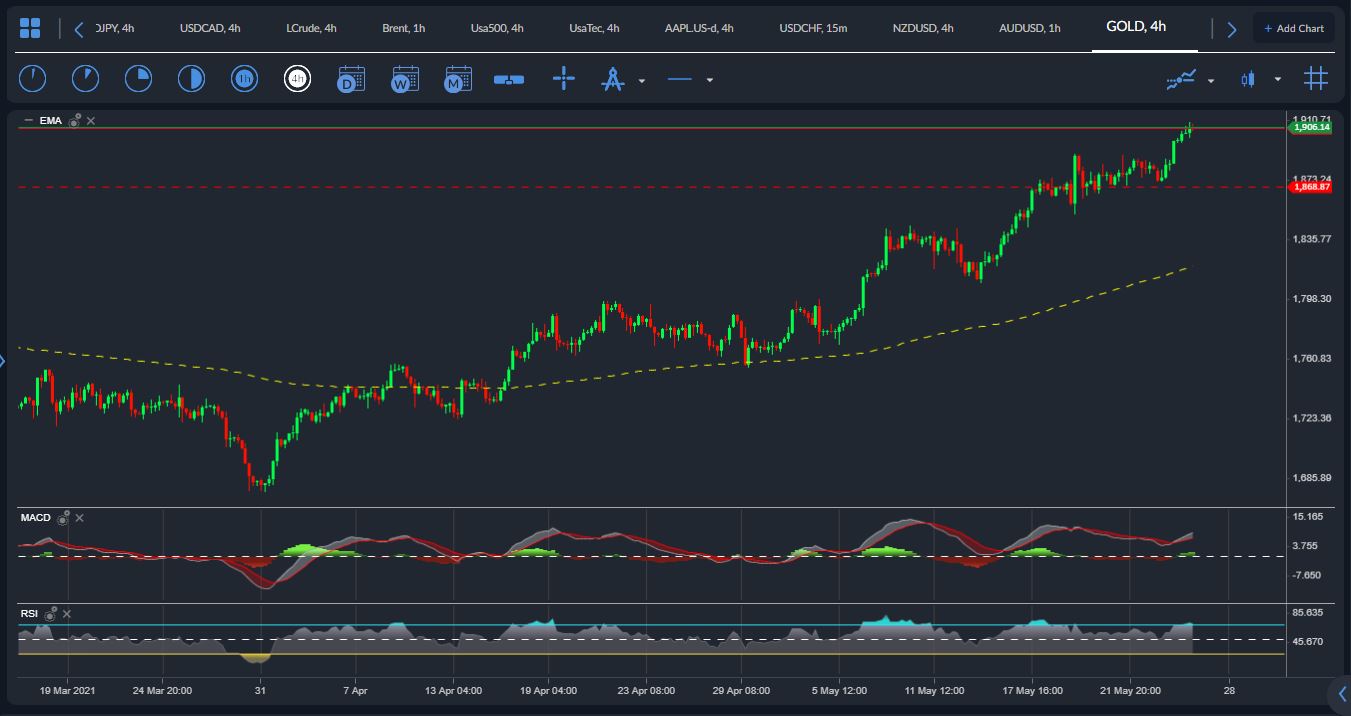Switch to the monthly (M) timeframe
1351x716 pixels.
click(x=457, y=79)
